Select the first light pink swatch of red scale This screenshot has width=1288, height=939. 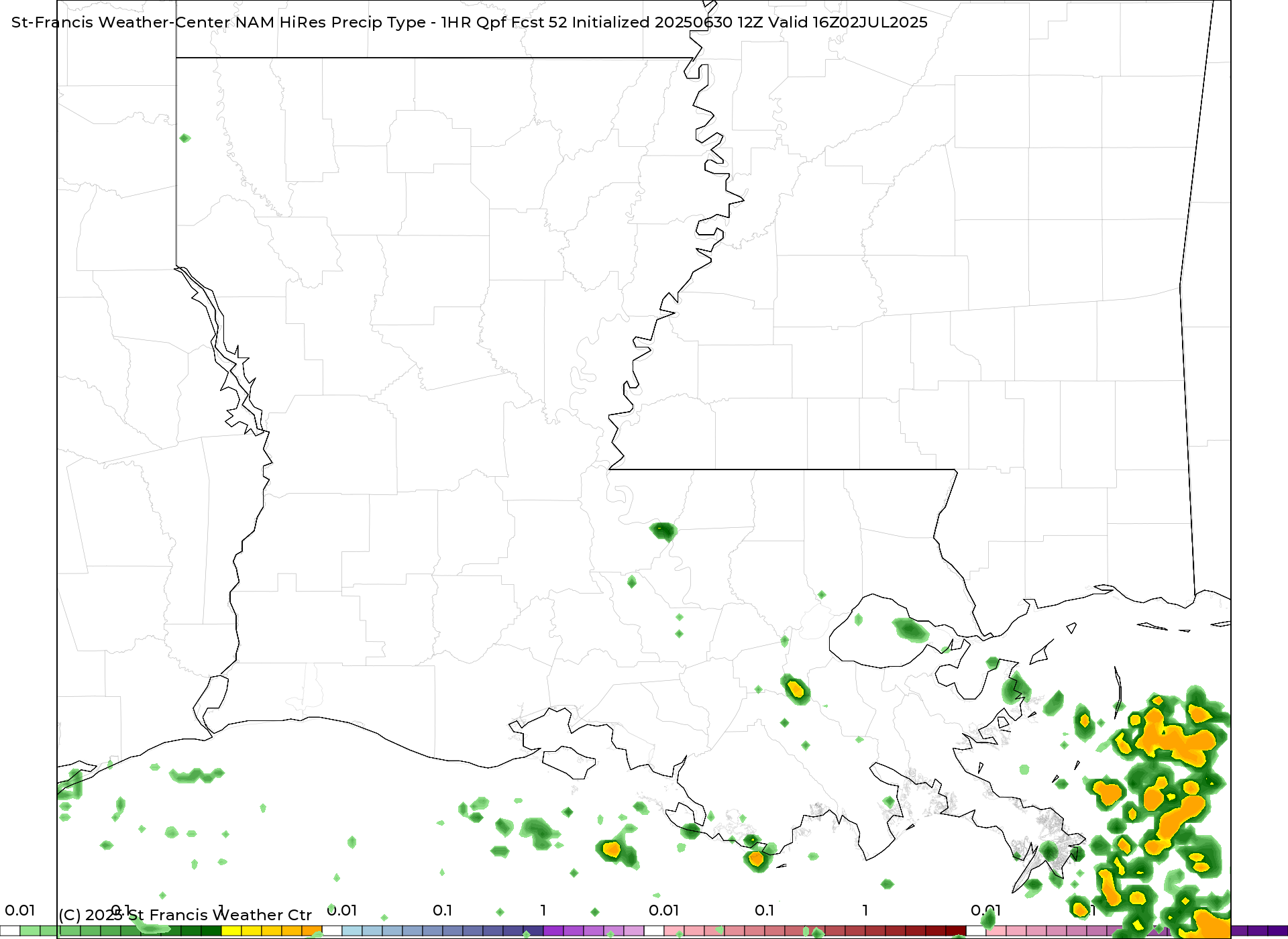tap(674, 931)
